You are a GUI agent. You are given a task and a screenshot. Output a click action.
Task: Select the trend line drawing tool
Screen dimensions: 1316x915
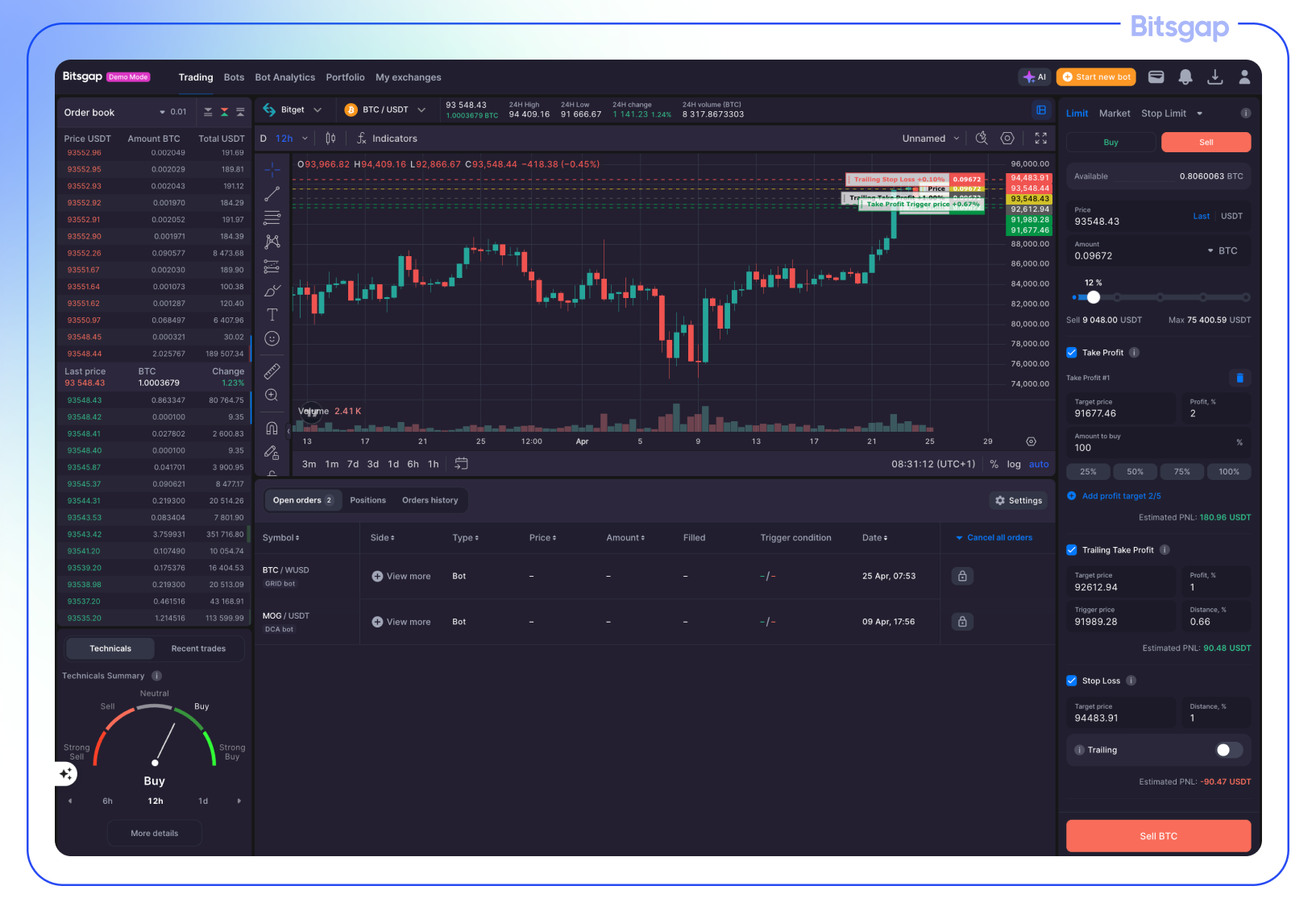coord(272,194)
